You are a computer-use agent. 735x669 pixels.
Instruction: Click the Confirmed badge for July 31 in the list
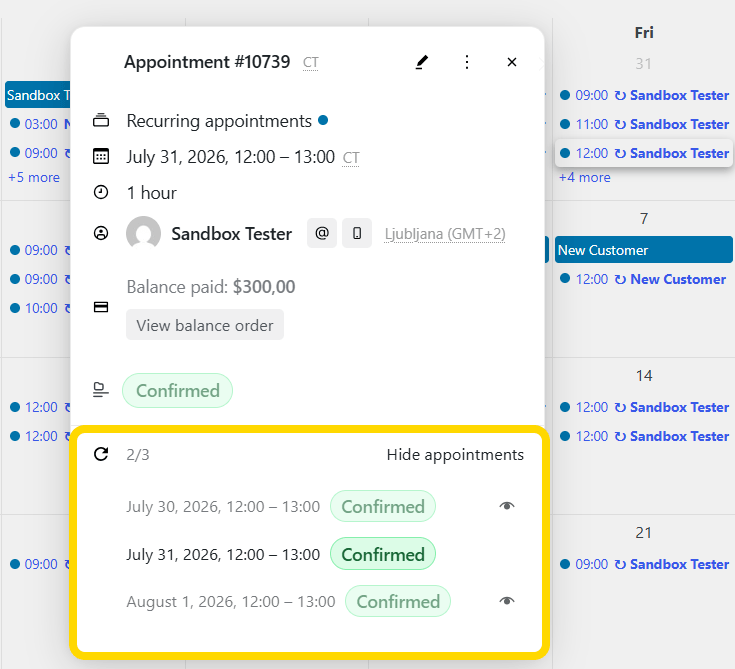pyautogui.click(x=383, y=554)
